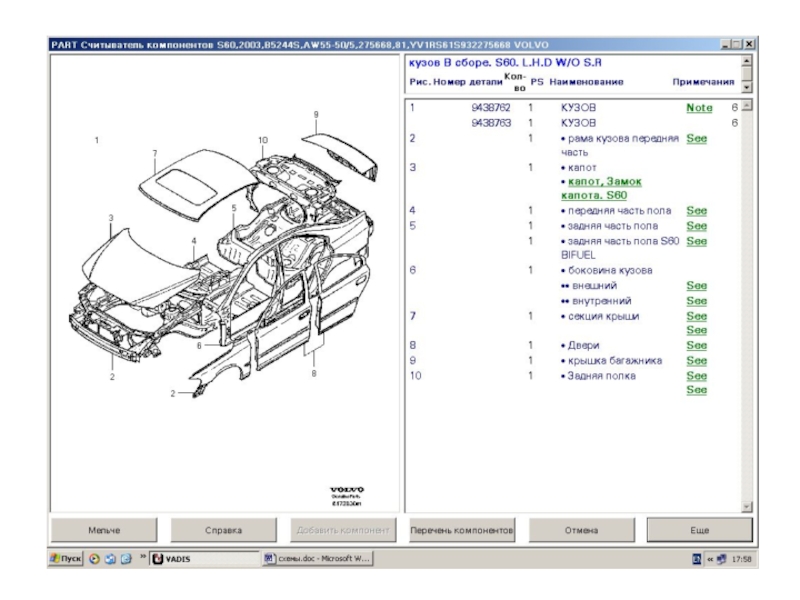This screenshot has height=600, width=800.
Task: Click the Добавить компонент button
Action: point(343,530)
